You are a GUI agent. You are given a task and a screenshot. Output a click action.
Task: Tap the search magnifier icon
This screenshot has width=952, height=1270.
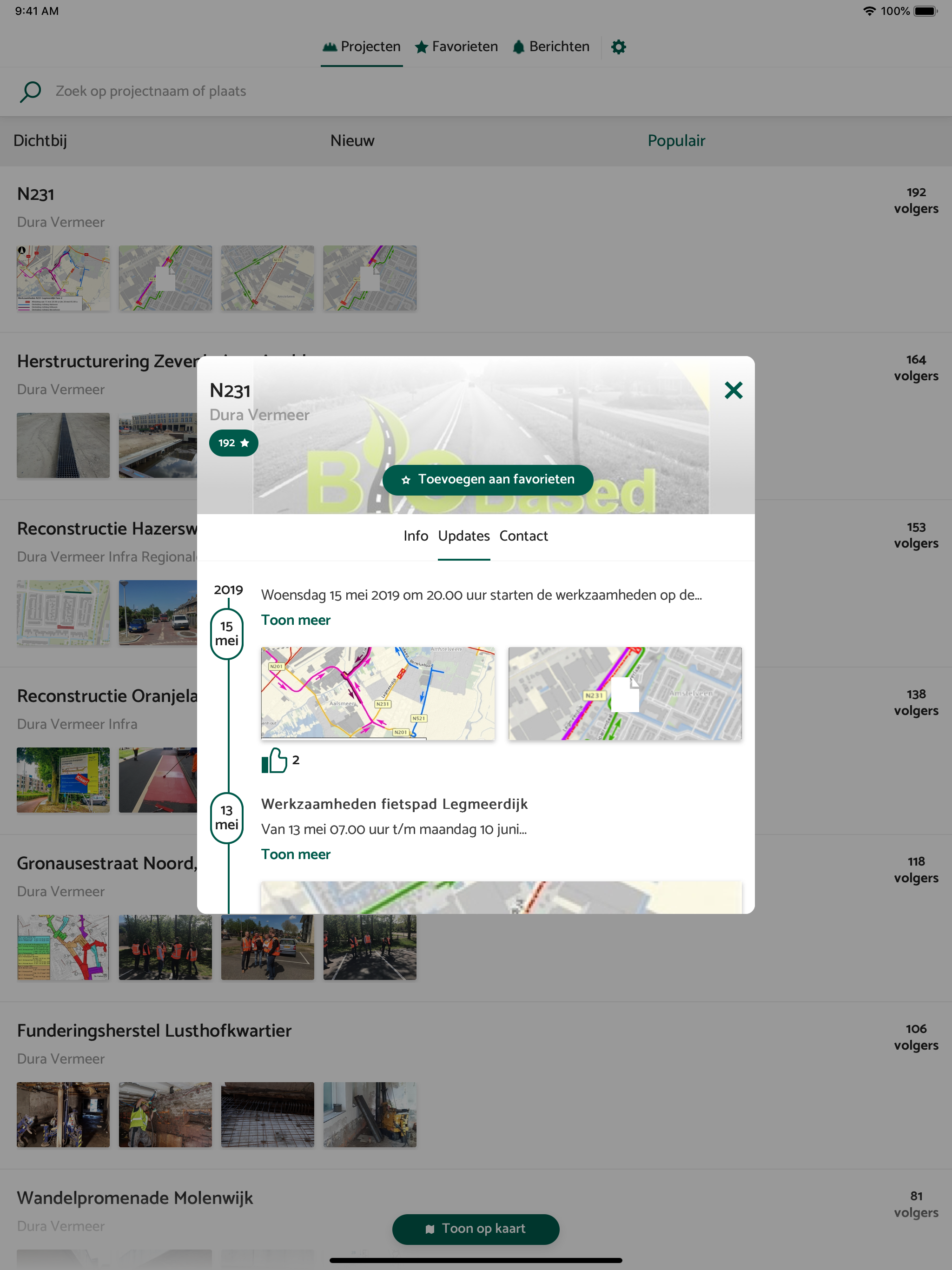[30, 91]
